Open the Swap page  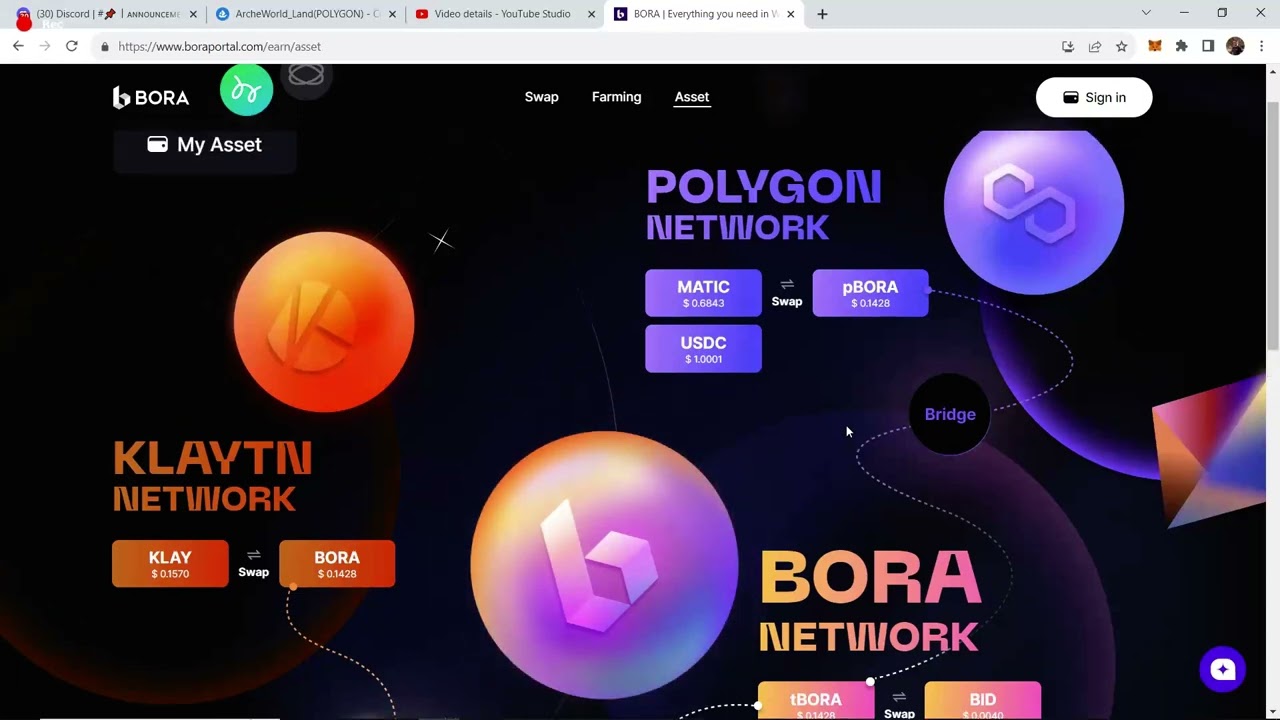pos(541,97)
